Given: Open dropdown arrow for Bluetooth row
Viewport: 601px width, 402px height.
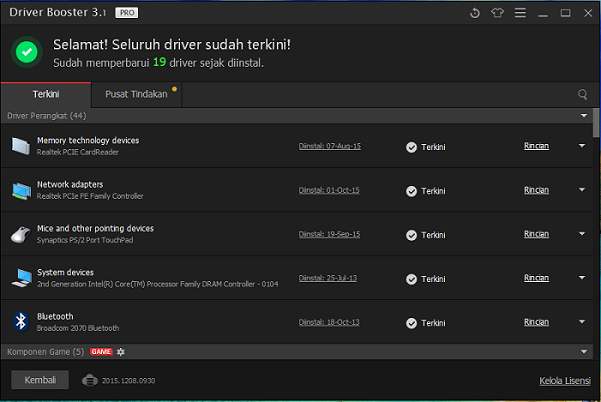Looking at the screenshot, I should point(582,322).
